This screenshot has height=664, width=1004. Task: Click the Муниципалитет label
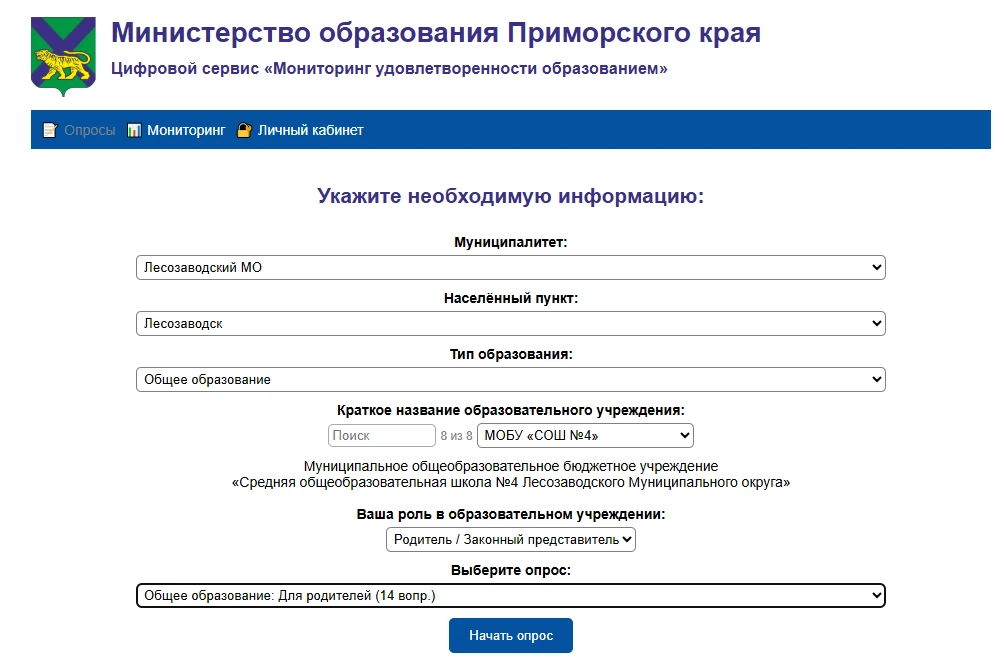(511, 242)
